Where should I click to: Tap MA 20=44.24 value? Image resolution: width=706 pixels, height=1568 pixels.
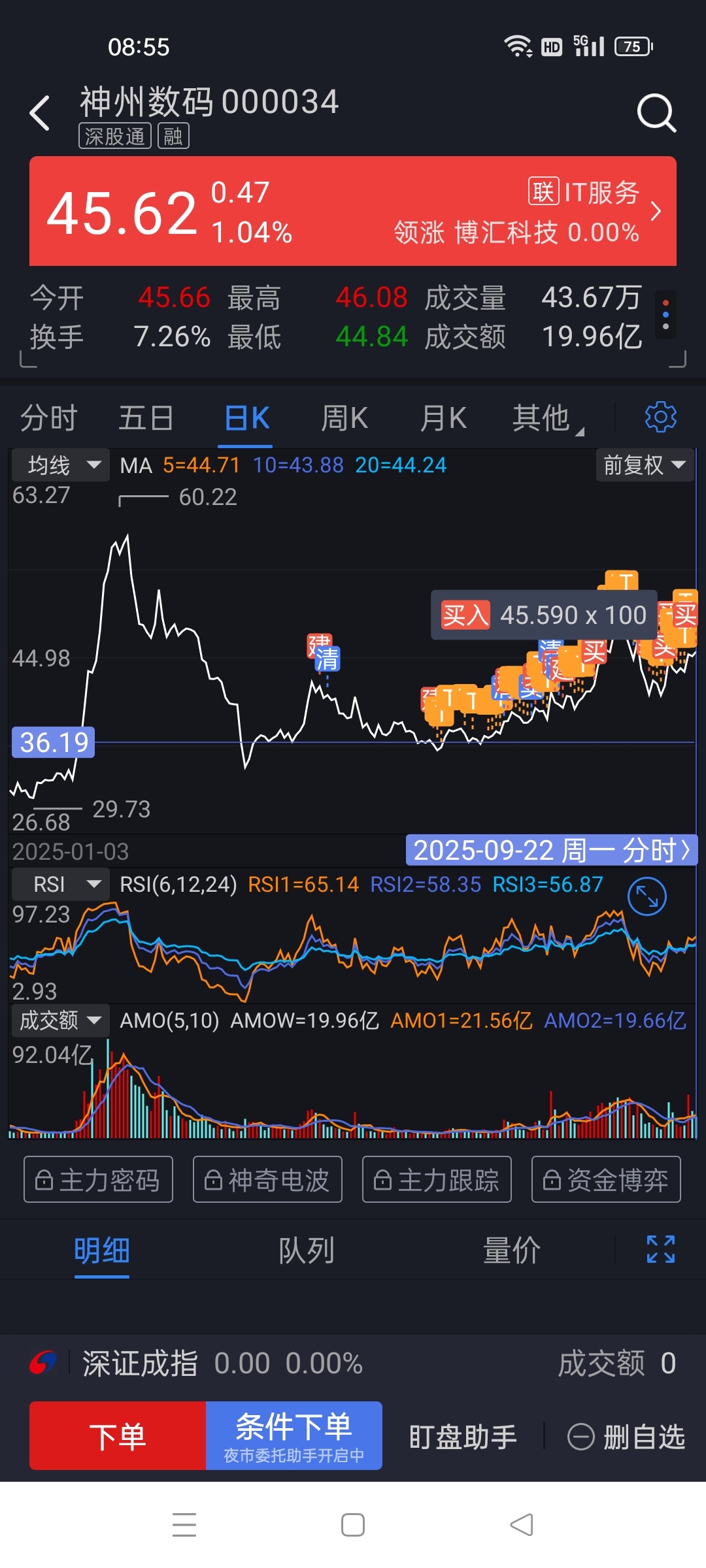(x=401, y=465)
